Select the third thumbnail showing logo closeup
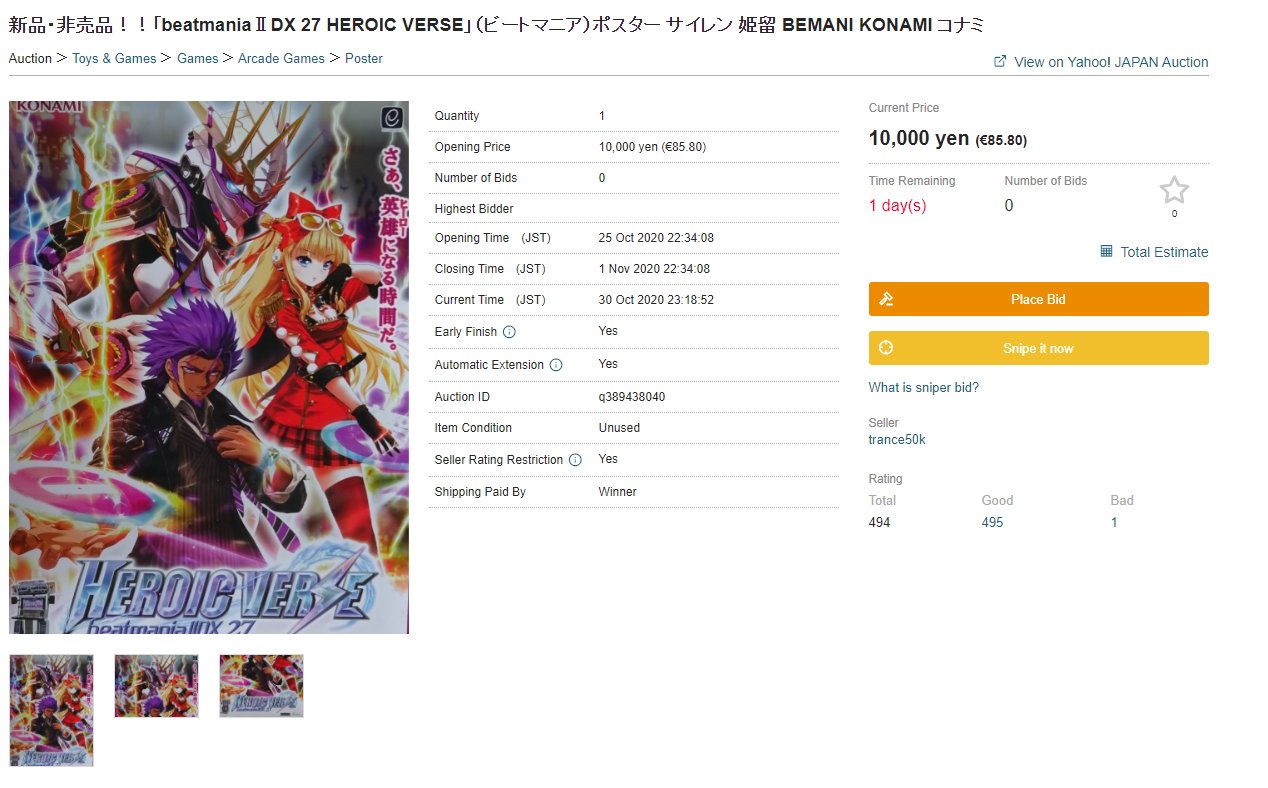 click(261, 686)
